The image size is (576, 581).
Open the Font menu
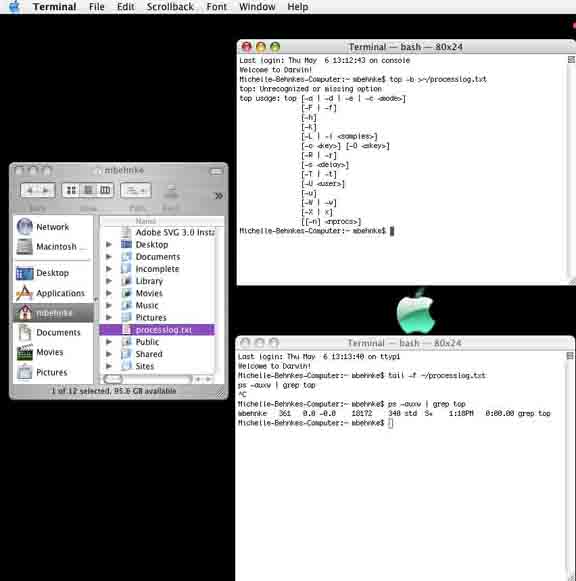click(216, 7)
